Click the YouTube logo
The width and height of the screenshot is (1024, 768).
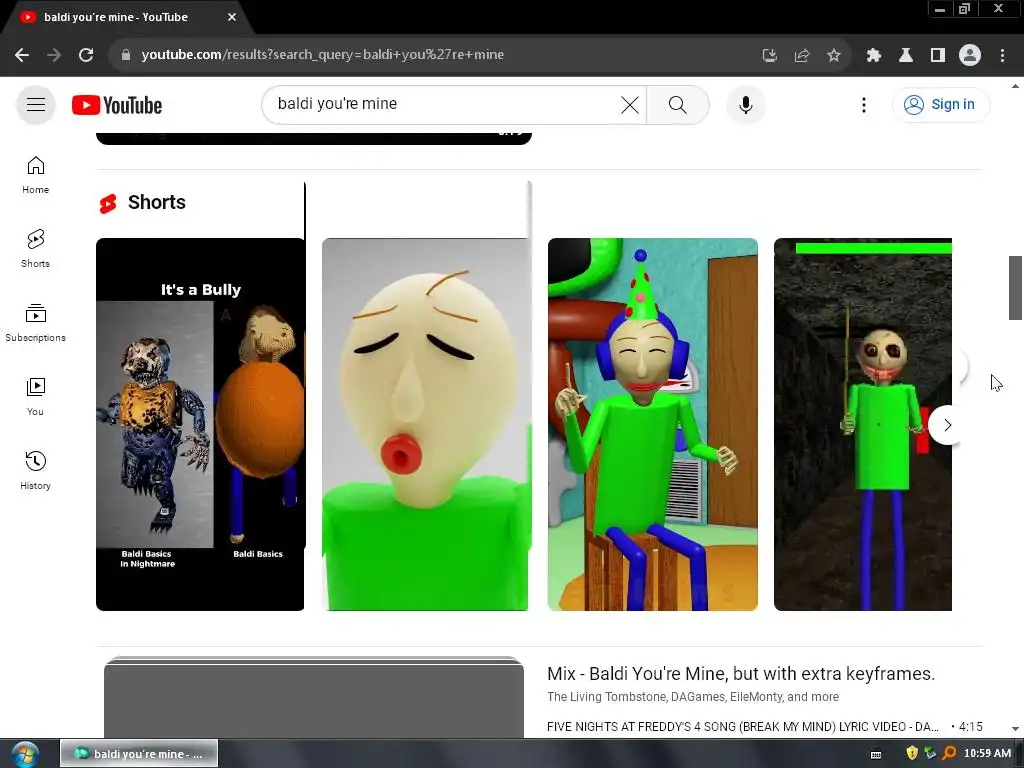pyautogui.click(x=117, y=105)
